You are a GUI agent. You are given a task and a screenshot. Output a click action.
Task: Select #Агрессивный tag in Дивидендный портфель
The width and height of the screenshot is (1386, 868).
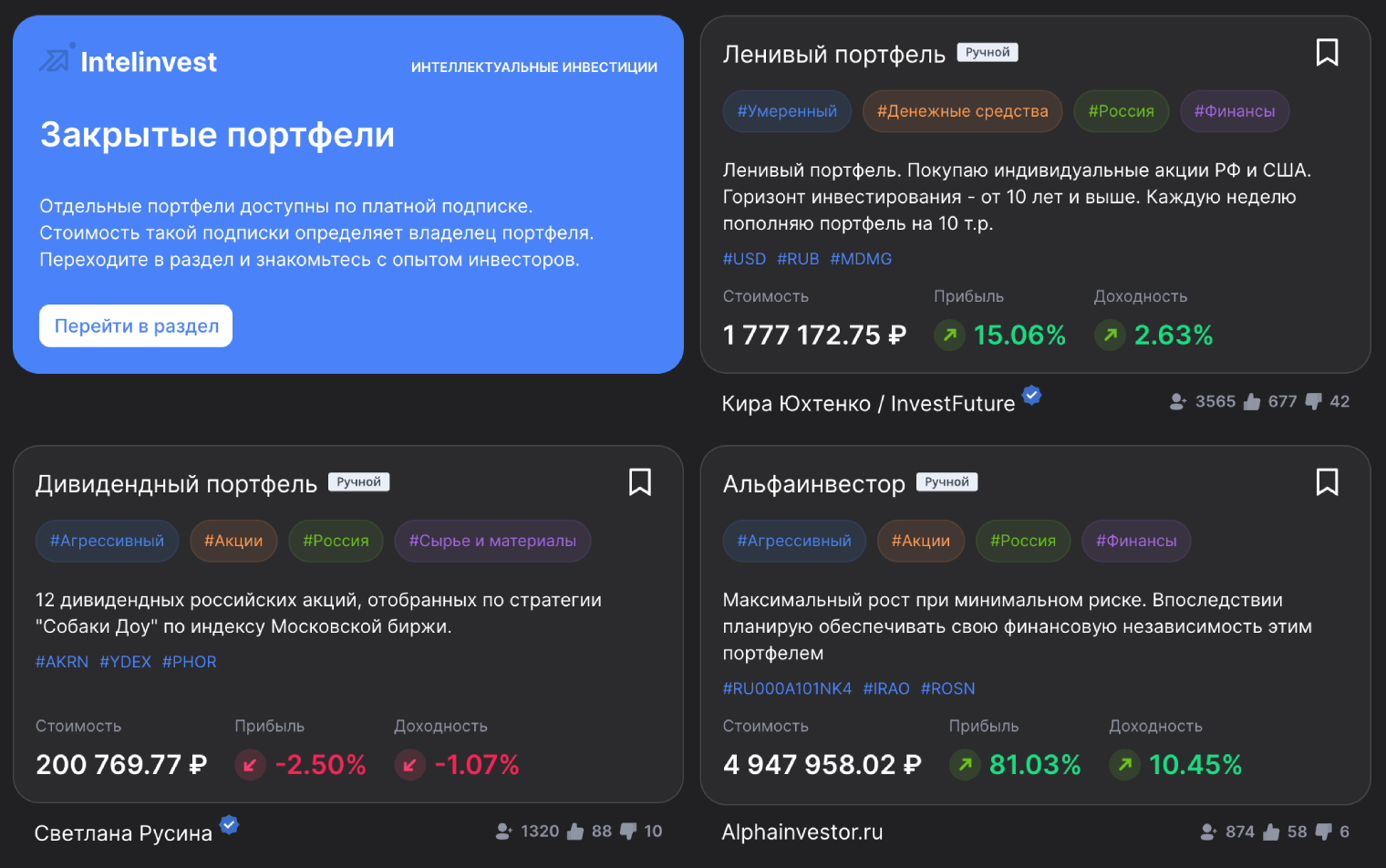[107, 541]
